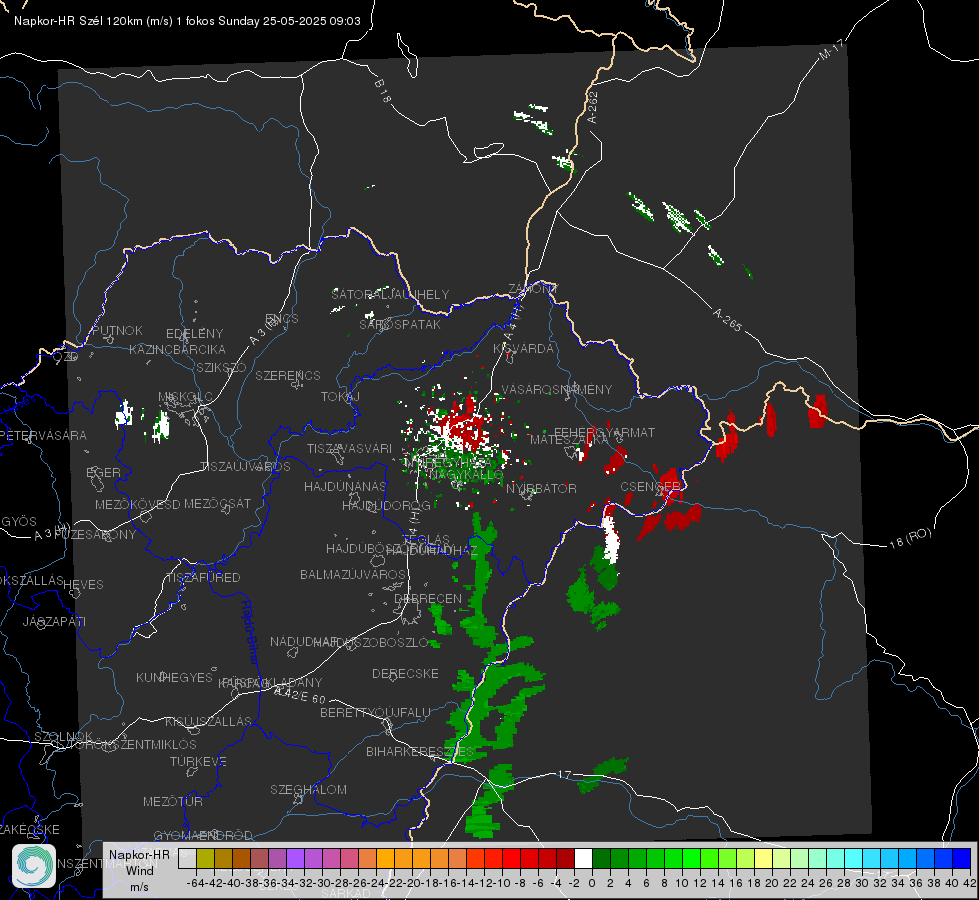Pick the dark green swatch between 0 and 2

coord(601,858)
